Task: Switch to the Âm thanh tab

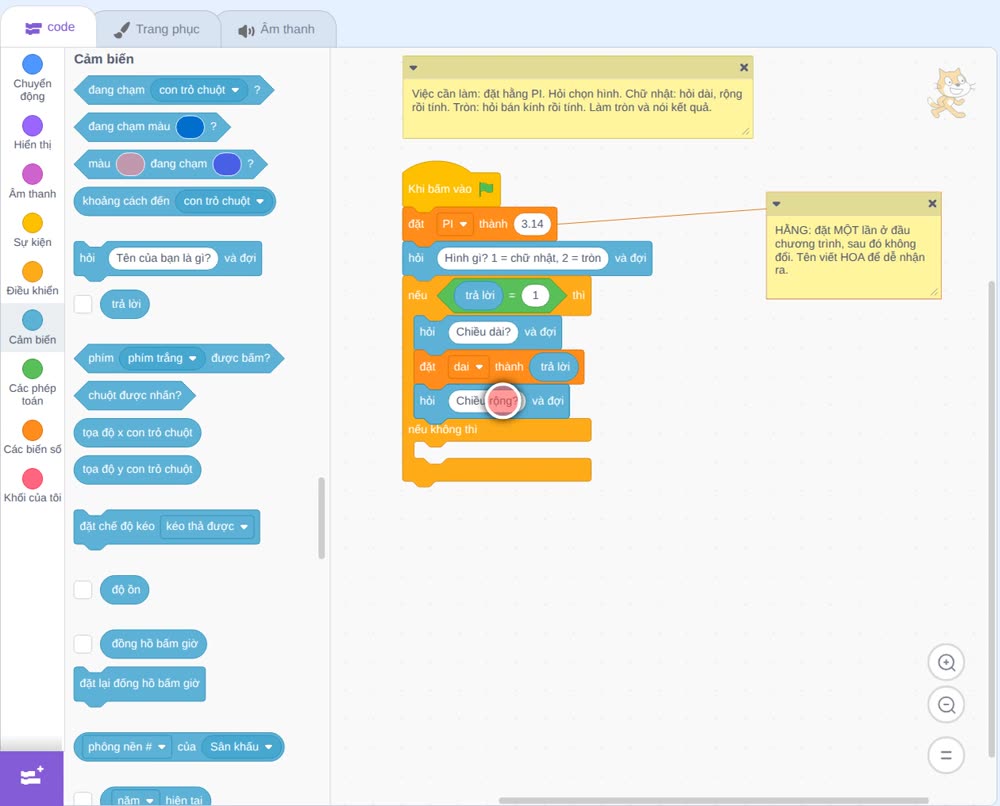Action: tap(277, 29)
